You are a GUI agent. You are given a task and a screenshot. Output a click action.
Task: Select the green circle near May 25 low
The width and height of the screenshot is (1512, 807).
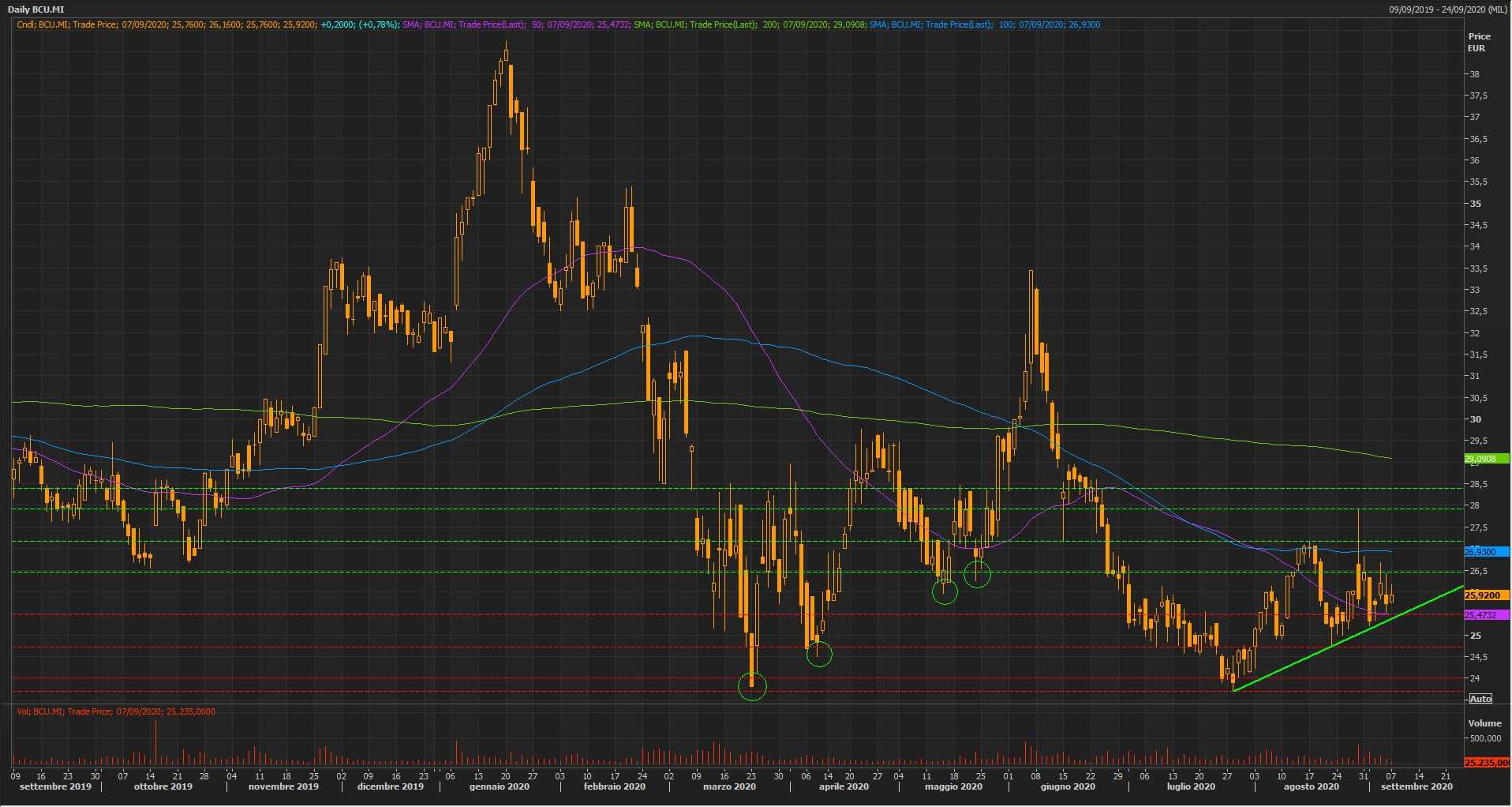click(977, 575)
